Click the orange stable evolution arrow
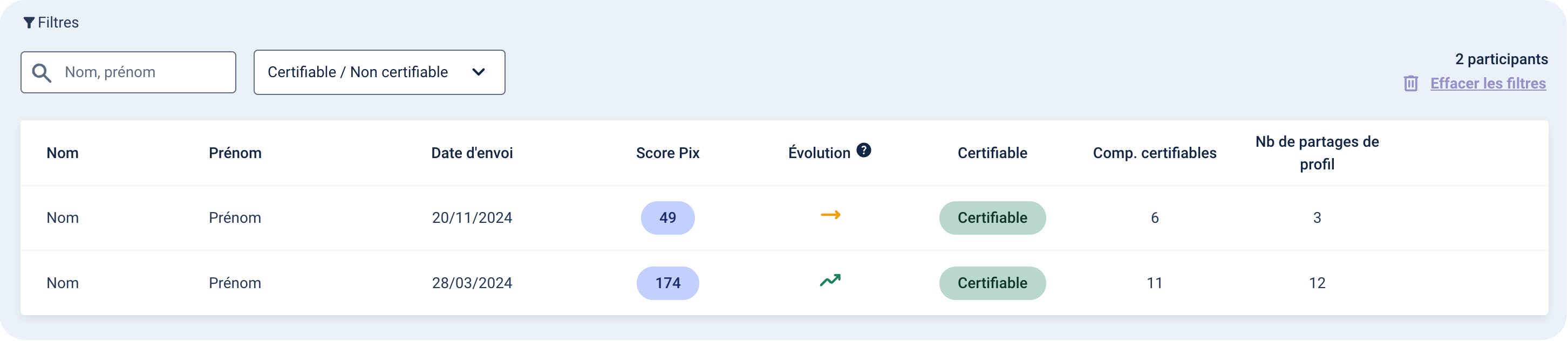The image size is (1568, 341). tap(830, 215)
